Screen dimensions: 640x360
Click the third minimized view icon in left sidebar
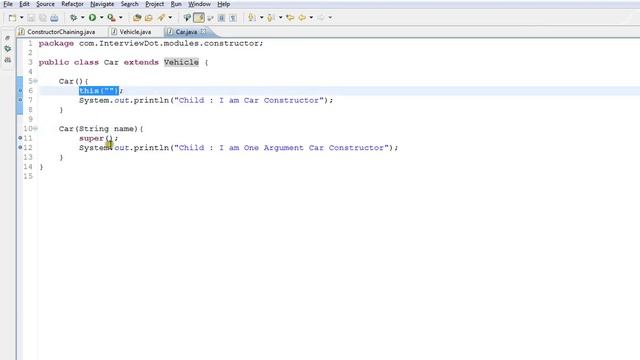click(7, 60)
